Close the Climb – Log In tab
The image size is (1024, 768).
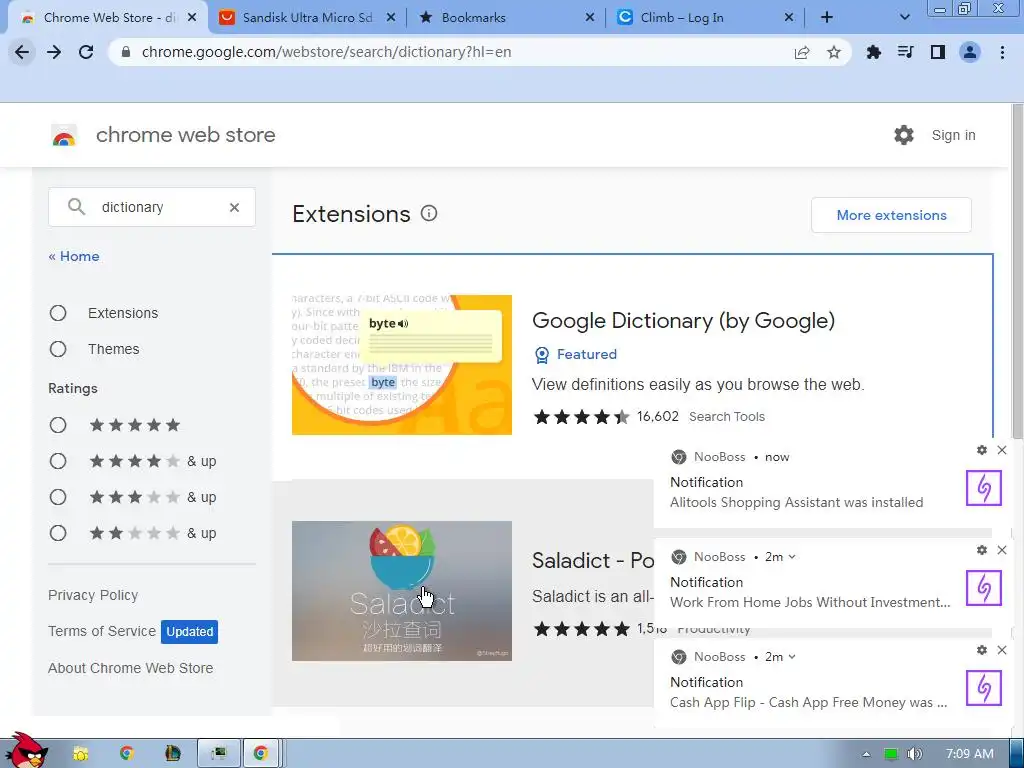(x=789, y=18)
